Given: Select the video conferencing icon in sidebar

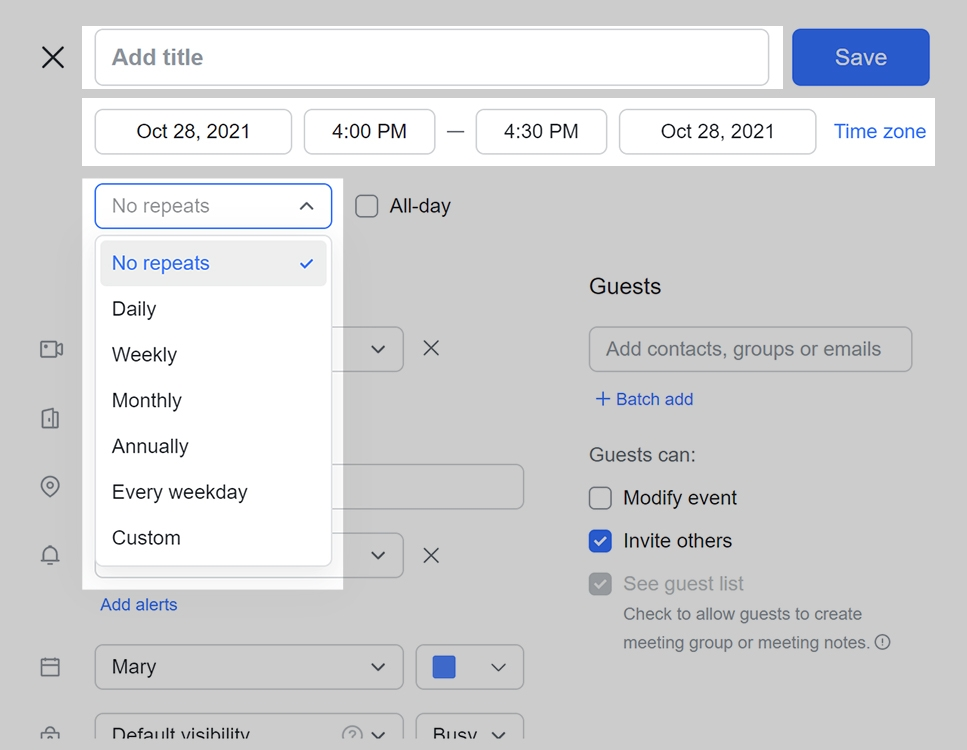Looking at the screenshot, I should click(x=50, y=349).
